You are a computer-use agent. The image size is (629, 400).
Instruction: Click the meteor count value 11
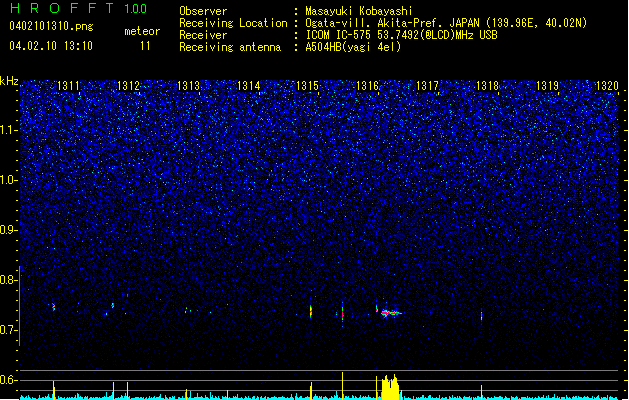coord(145,46)
